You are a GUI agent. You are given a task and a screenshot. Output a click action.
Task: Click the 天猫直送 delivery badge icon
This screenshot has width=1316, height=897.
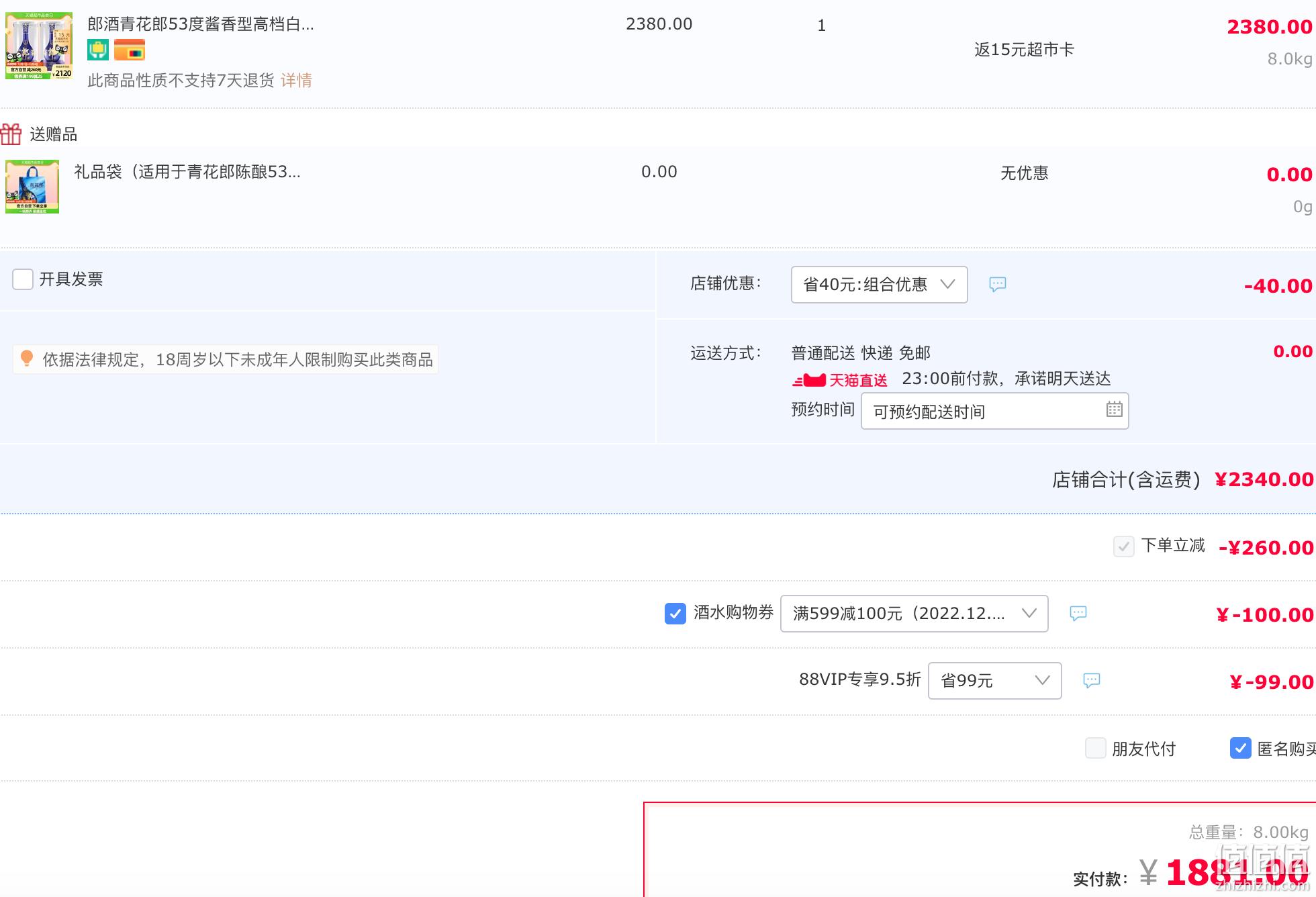(x=840, y=380)
